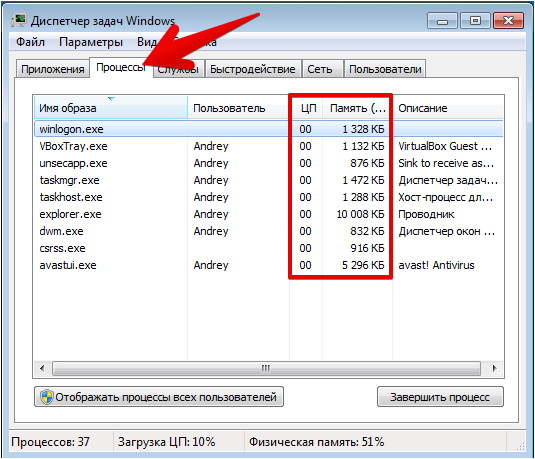Image resolution: width=535 pixels, height=459 pixels.
Task: Click the horizontal scrollbar thumb
Action: (x=266, y=369)
